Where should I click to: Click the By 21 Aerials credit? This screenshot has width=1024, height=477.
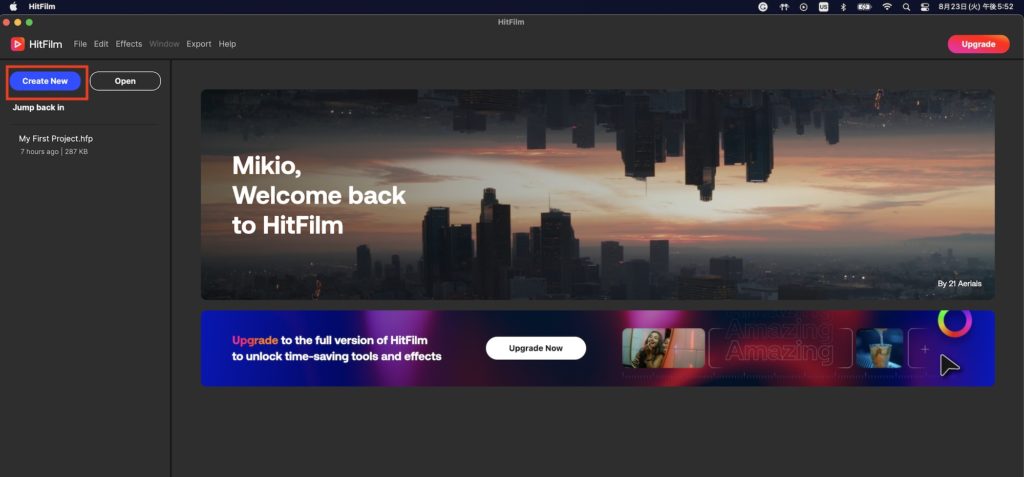tap(959, 284)
